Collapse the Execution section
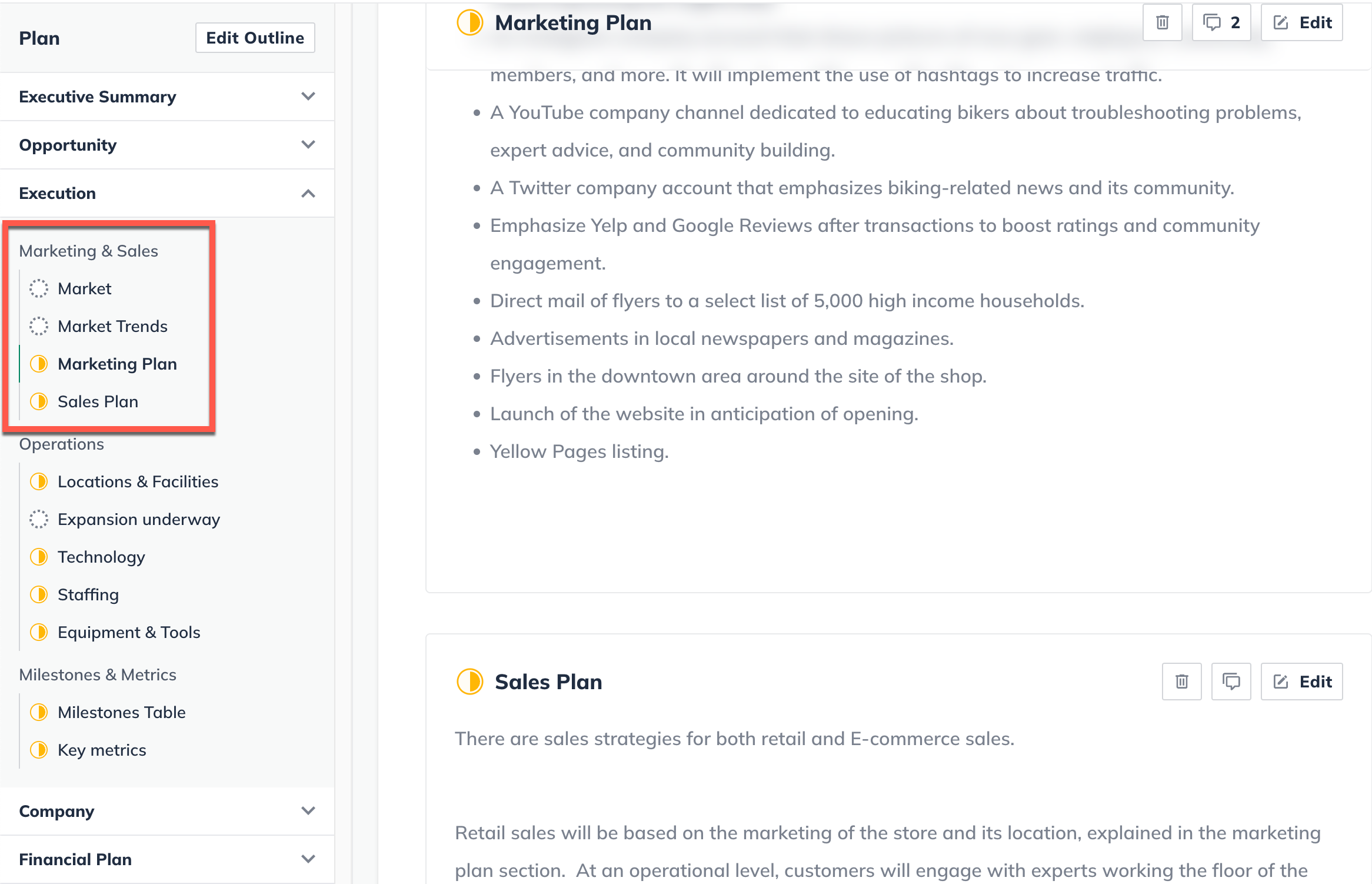This screenshot has width=1372, height=884. (308, 193)
